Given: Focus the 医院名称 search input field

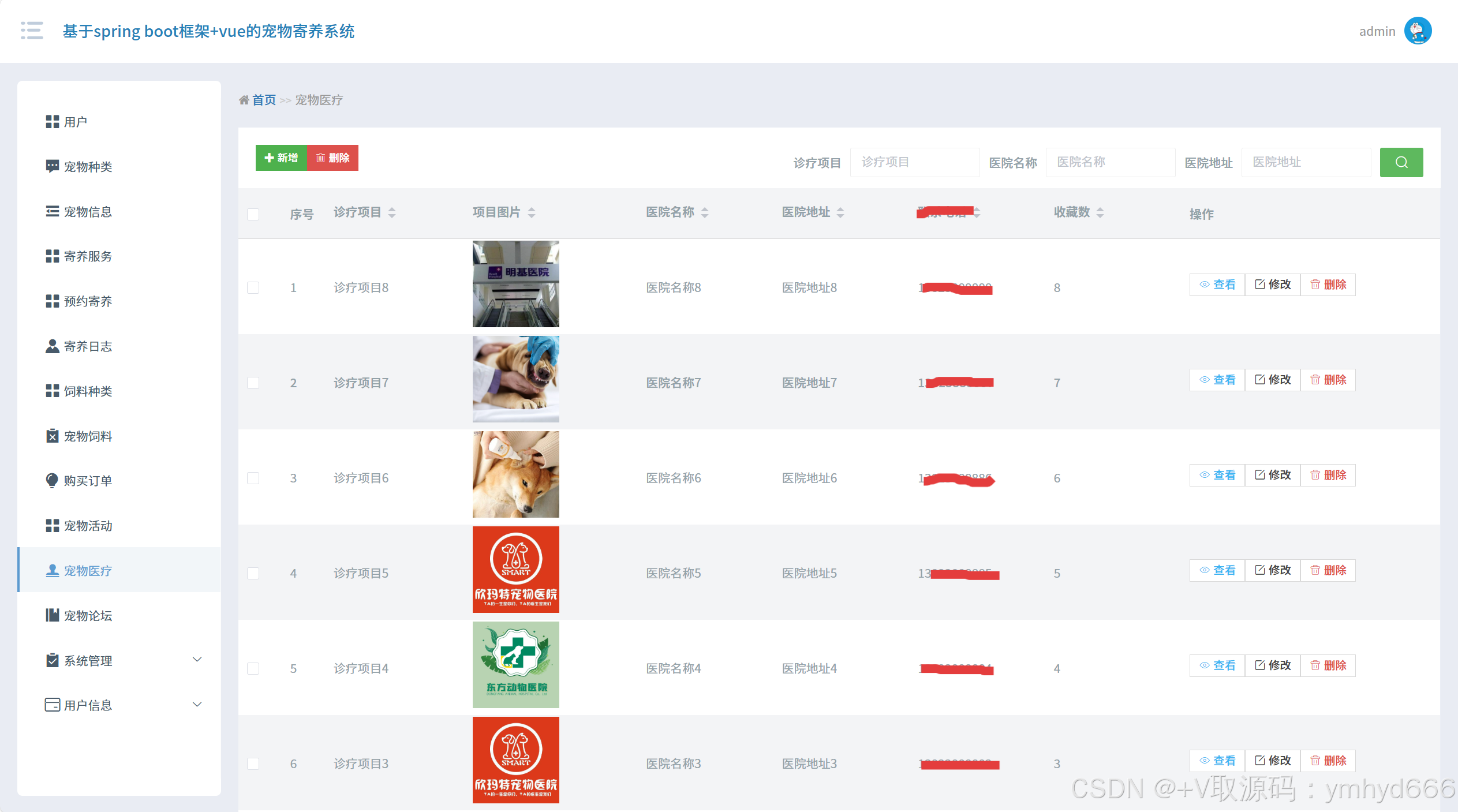Looking at the screenshot, I should click(1109, 162).
